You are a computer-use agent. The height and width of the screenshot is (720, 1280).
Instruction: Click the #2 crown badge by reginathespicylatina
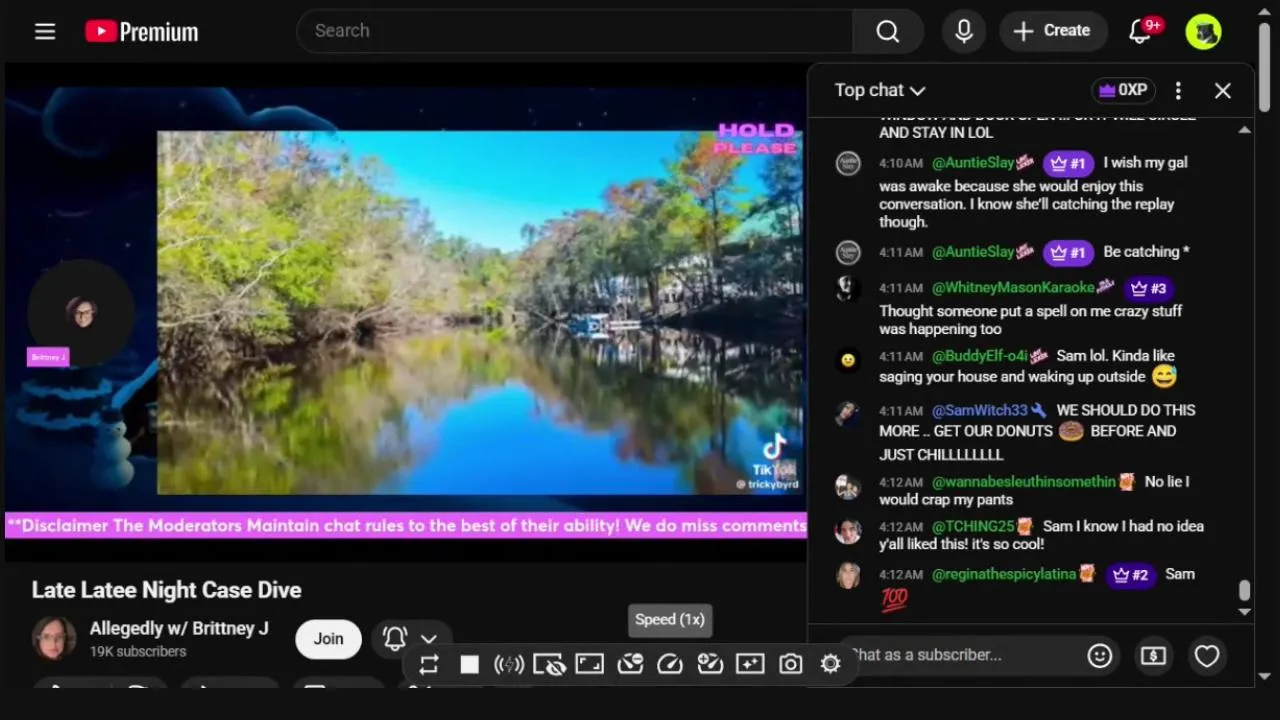pos(1130,576)
